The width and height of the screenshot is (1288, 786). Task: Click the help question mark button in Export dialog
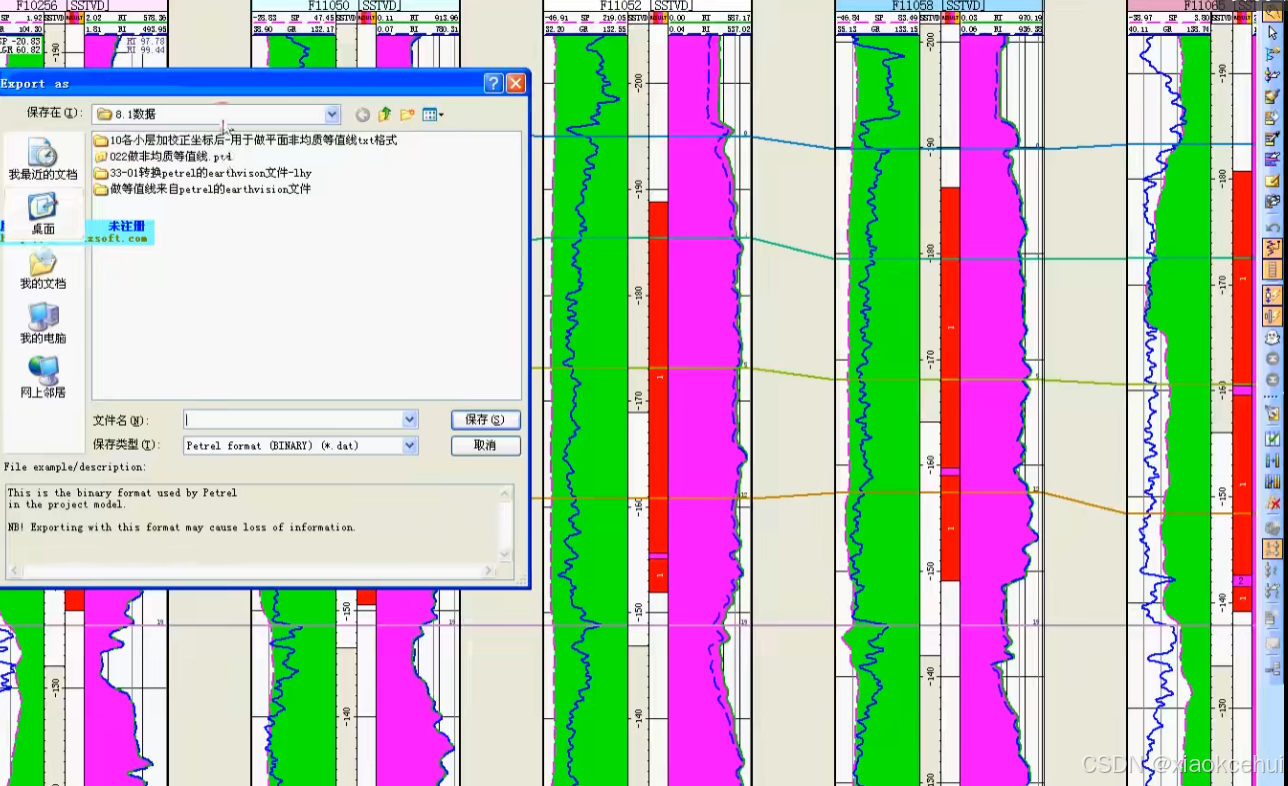(492, 84)
